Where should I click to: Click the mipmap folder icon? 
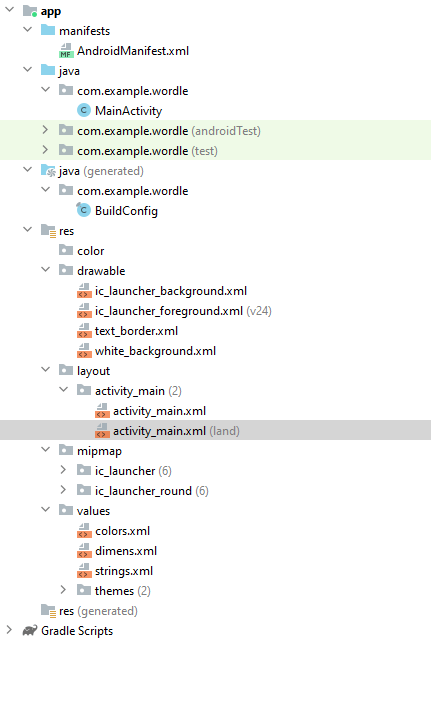(66, 450)
